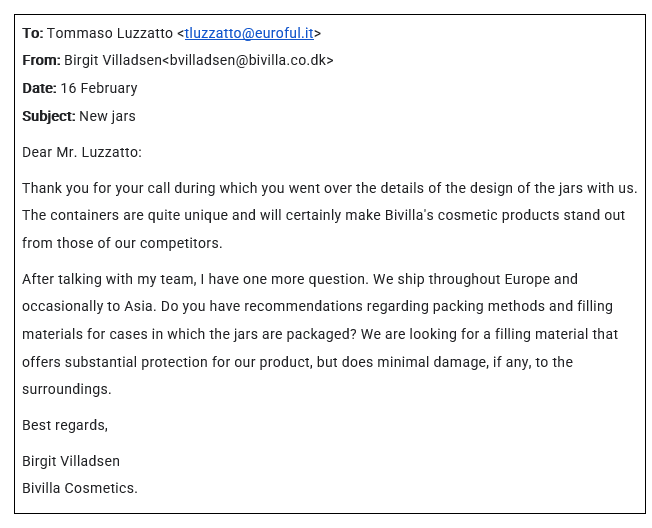Select the recipient name Tommaso Luzzatto
The image size is (652, 528).
110,33
